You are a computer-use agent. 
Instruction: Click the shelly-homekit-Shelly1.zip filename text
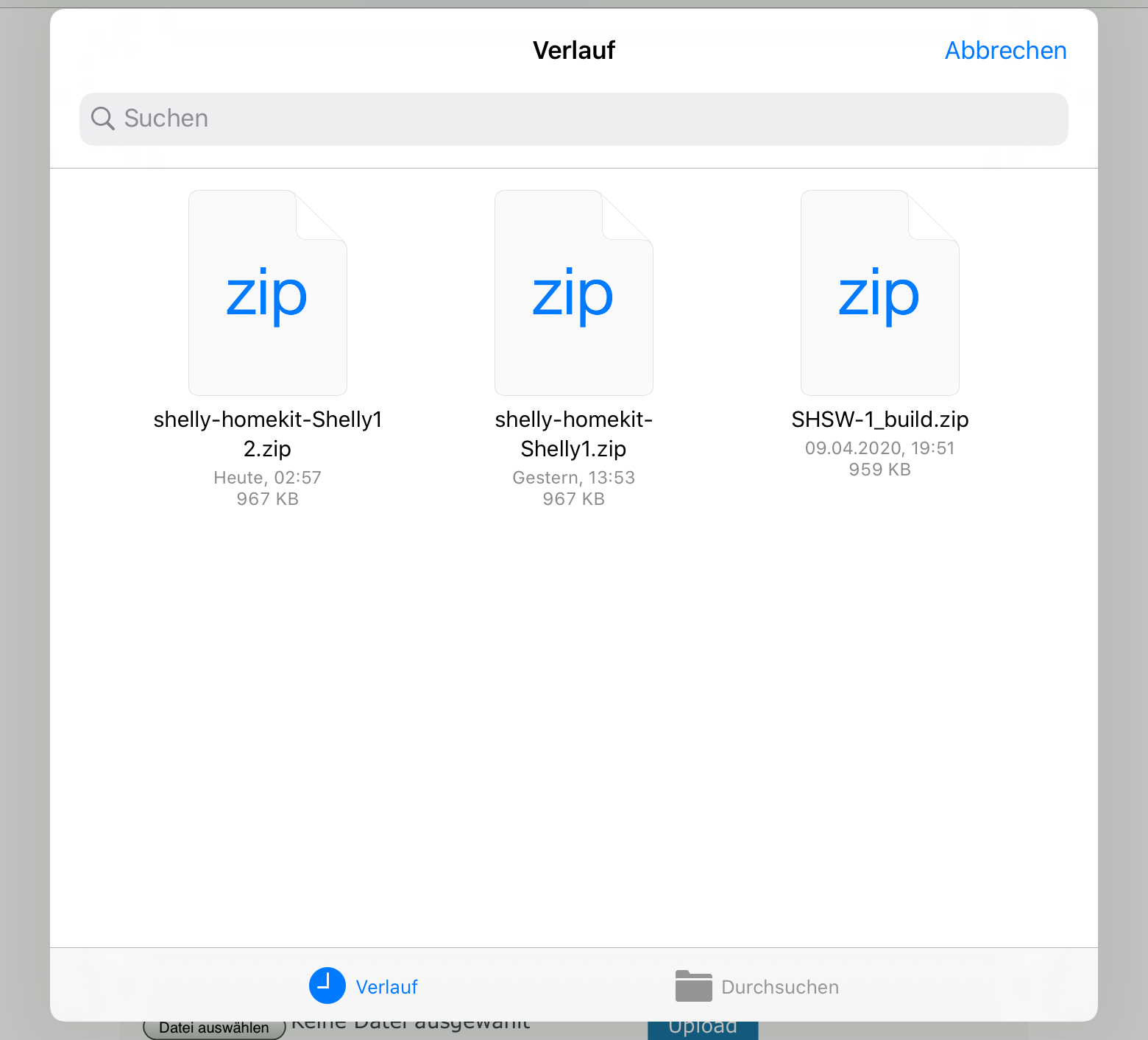pos(574,434)
